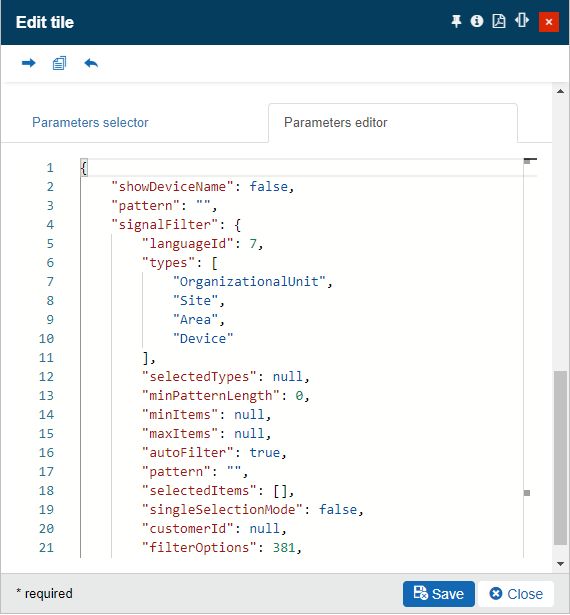Click the dialog scrollbar down arrow
The width and height of the screenshot is (570, 615).
point(561,564)
